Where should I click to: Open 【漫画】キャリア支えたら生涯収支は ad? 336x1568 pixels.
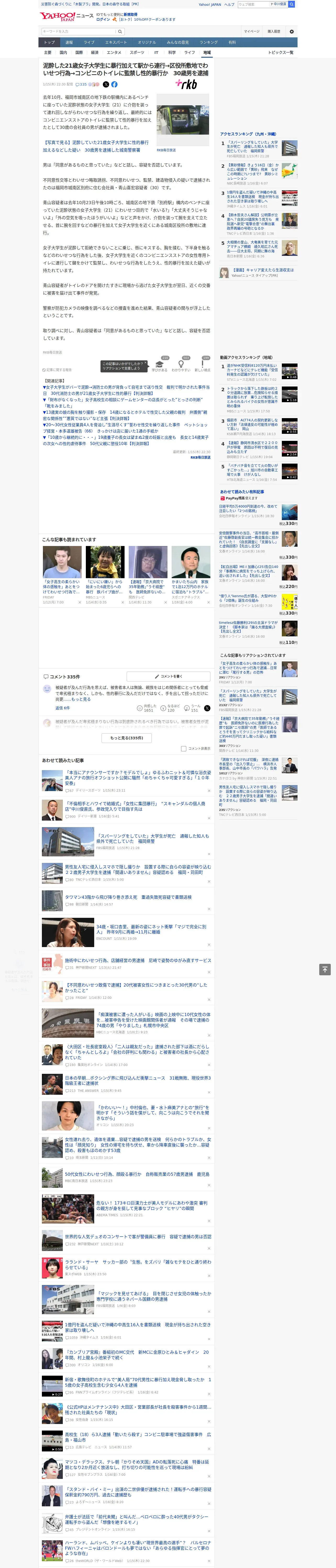(x=259, y=272)
